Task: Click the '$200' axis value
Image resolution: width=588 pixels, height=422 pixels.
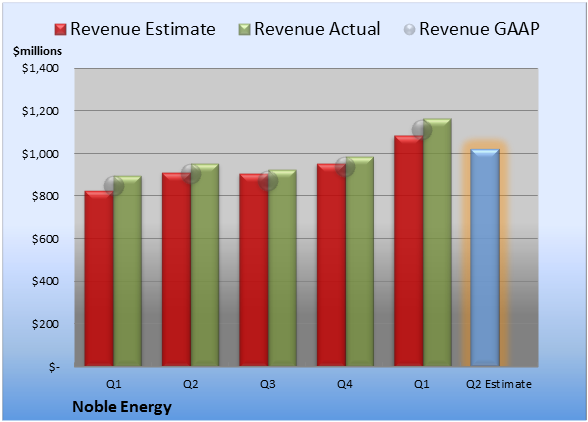Action: coord(45,324)
